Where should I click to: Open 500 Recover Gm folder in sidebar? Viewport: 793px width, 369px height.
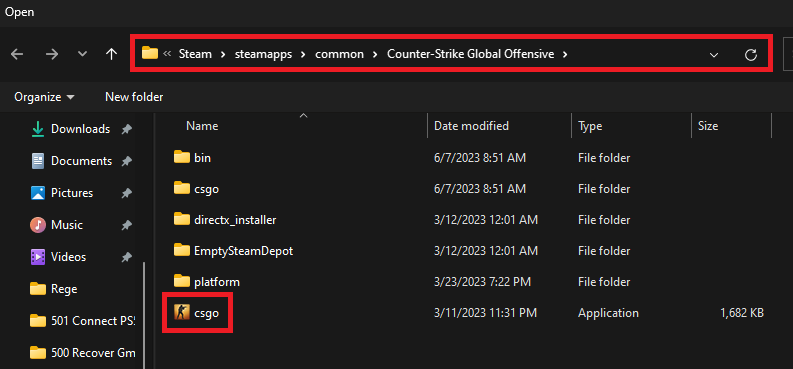pyautogui.click(x=93, y=353)
